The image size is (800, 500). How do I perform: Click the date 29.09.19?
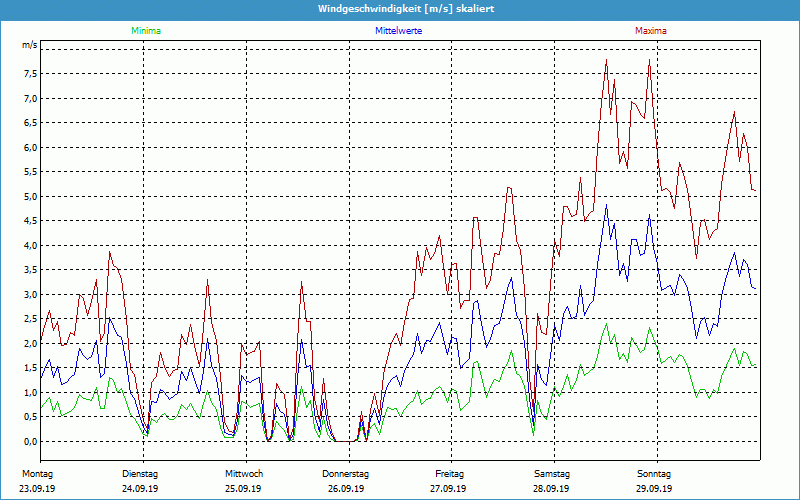coord(654,488)
